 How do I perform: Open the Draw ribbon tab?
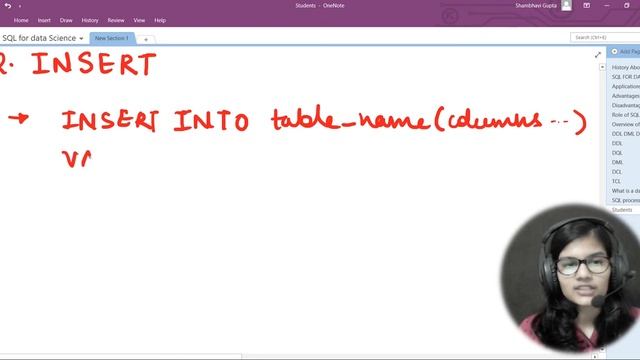(x=66, y=20)
